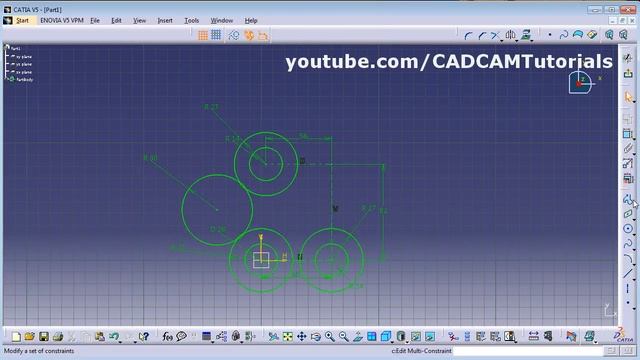Click the Pan view icon
This screenshot has width=640, height=360.
[x=302, y=337]
